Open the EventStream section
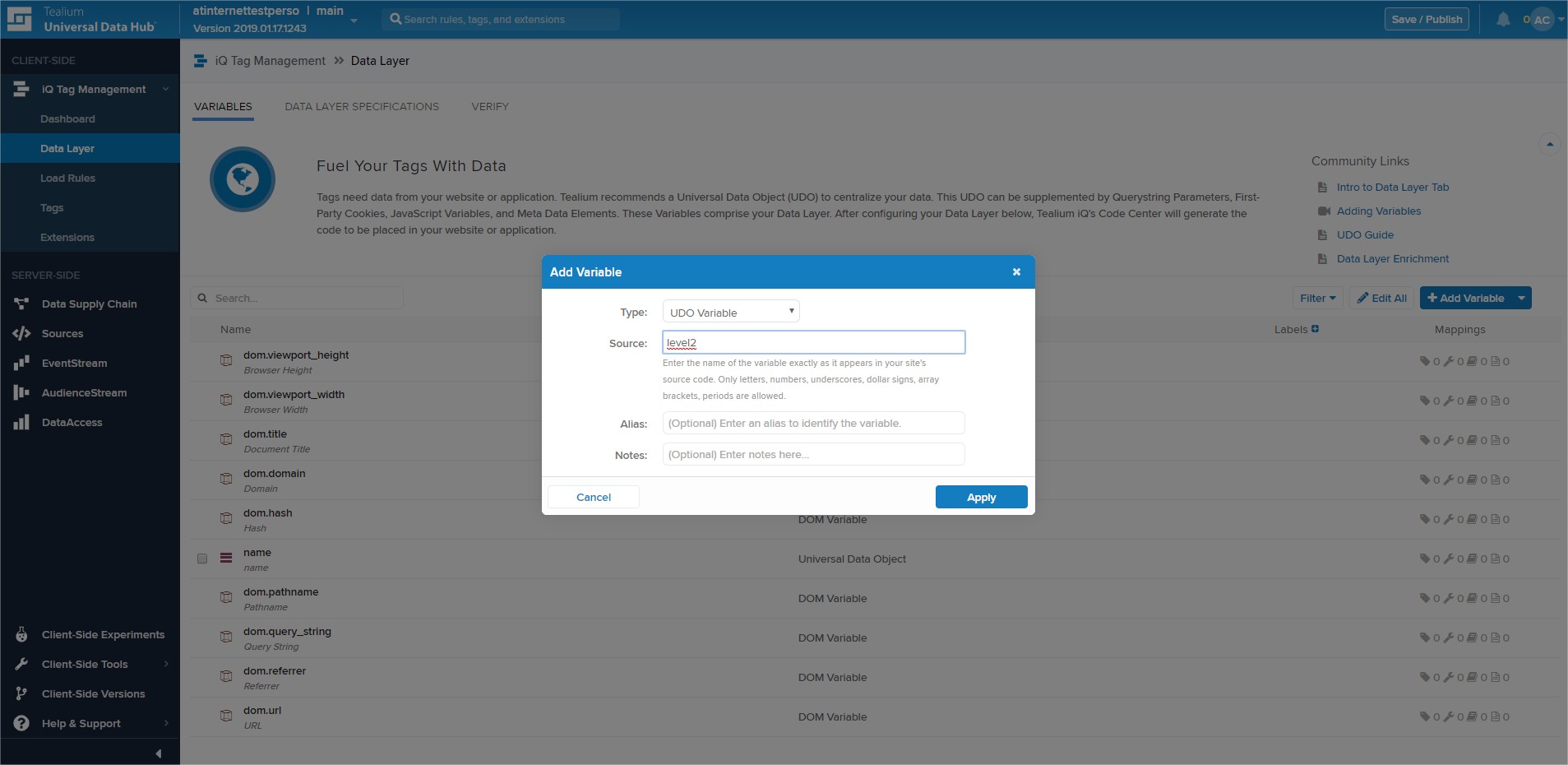Viewport: 1568px width, 765px height. (x=74, y=364)
